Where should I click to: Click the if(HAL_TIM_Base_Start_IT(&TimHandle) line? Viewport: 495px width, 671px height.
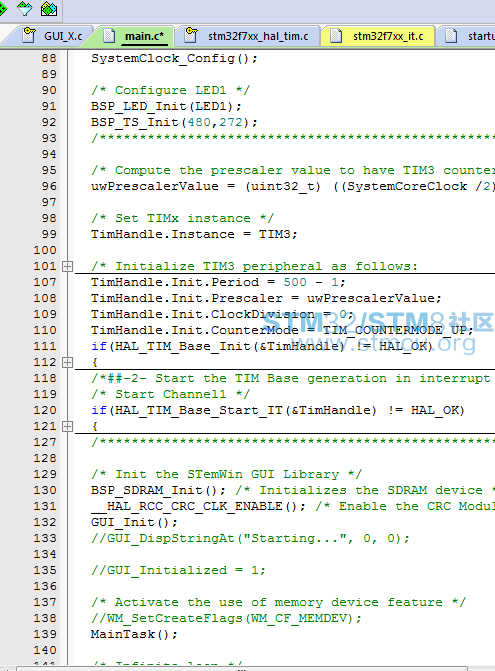tap(278, 410)
